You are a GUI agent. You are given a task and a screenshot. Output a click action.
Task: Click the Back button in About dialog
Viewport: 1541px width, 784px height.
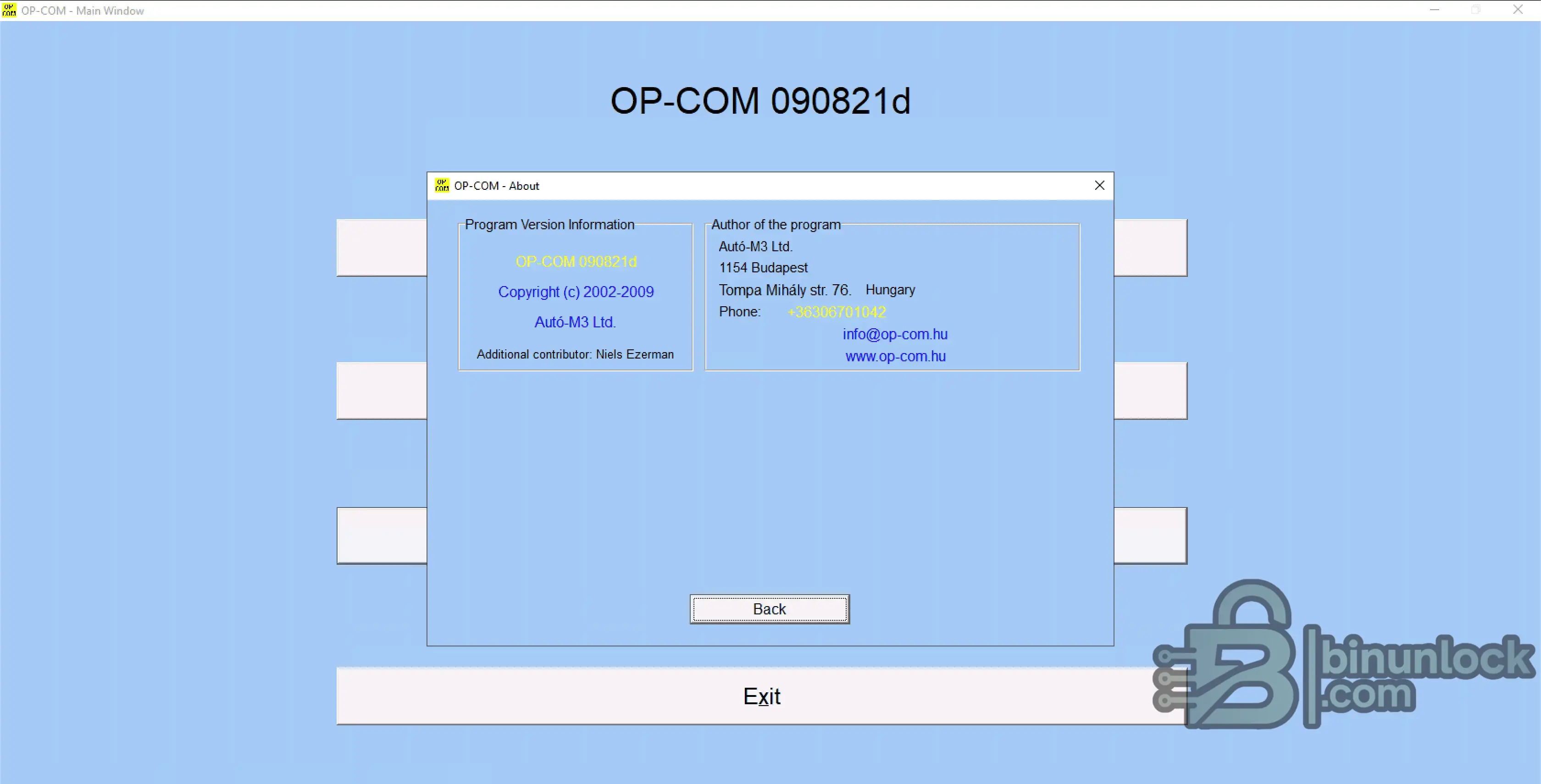(770, 609)
